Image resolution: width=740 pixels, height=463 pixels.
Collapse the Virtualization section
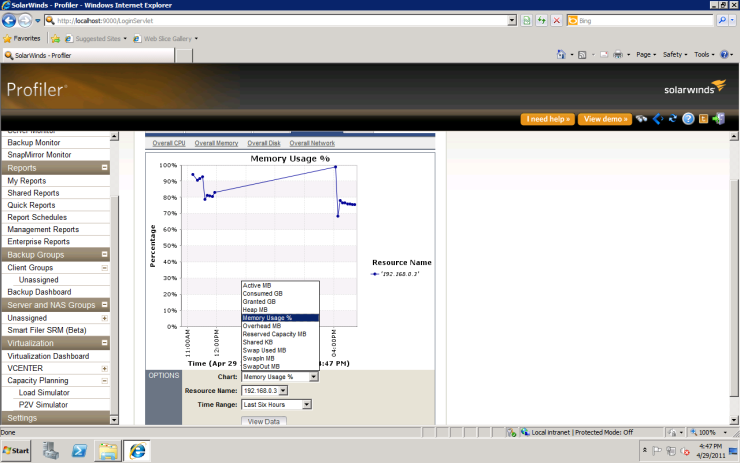click(x=105, y=343)
